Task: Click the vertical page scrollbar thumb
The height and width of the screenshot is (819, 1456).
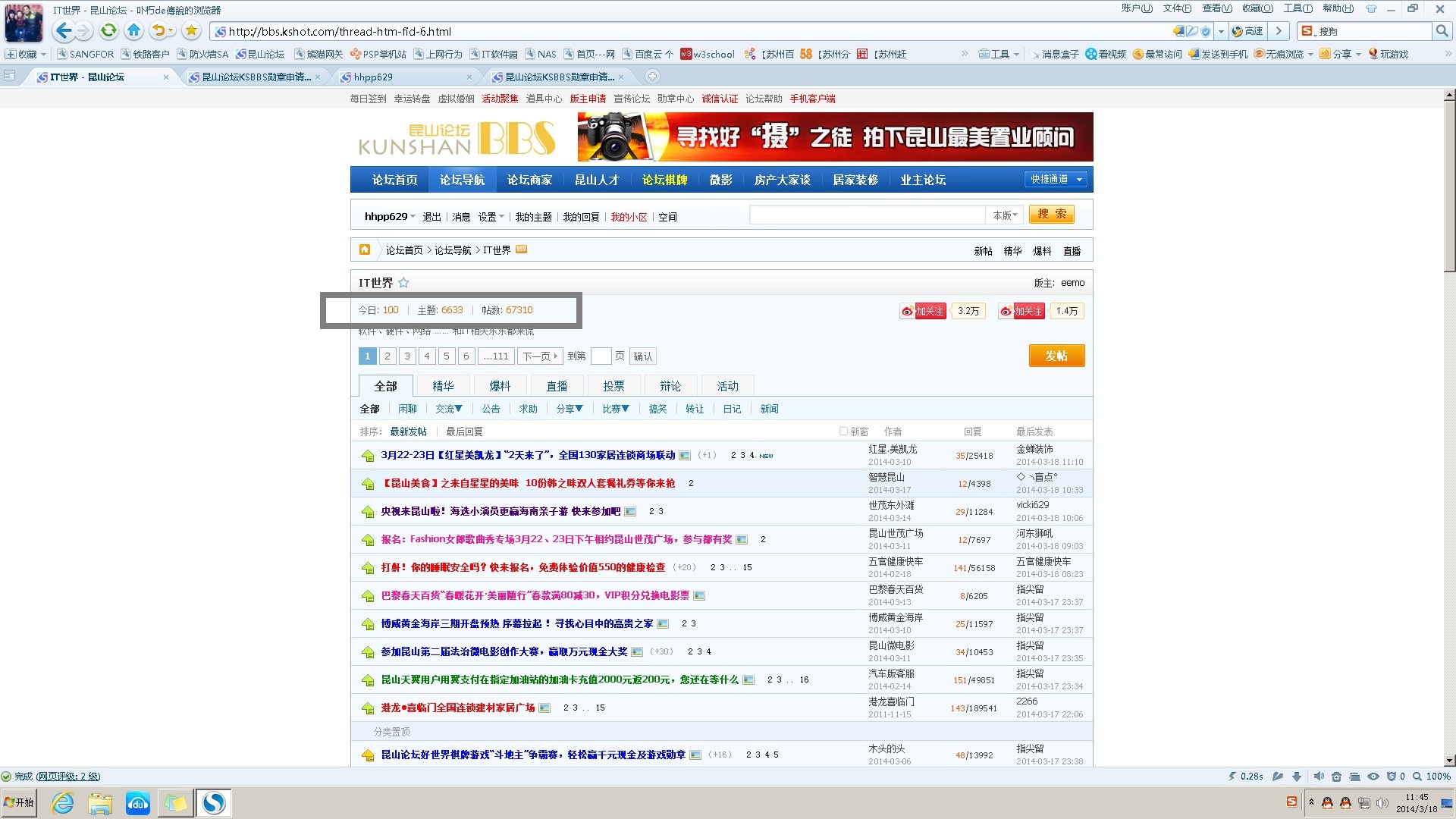Action: point(1449,188)
